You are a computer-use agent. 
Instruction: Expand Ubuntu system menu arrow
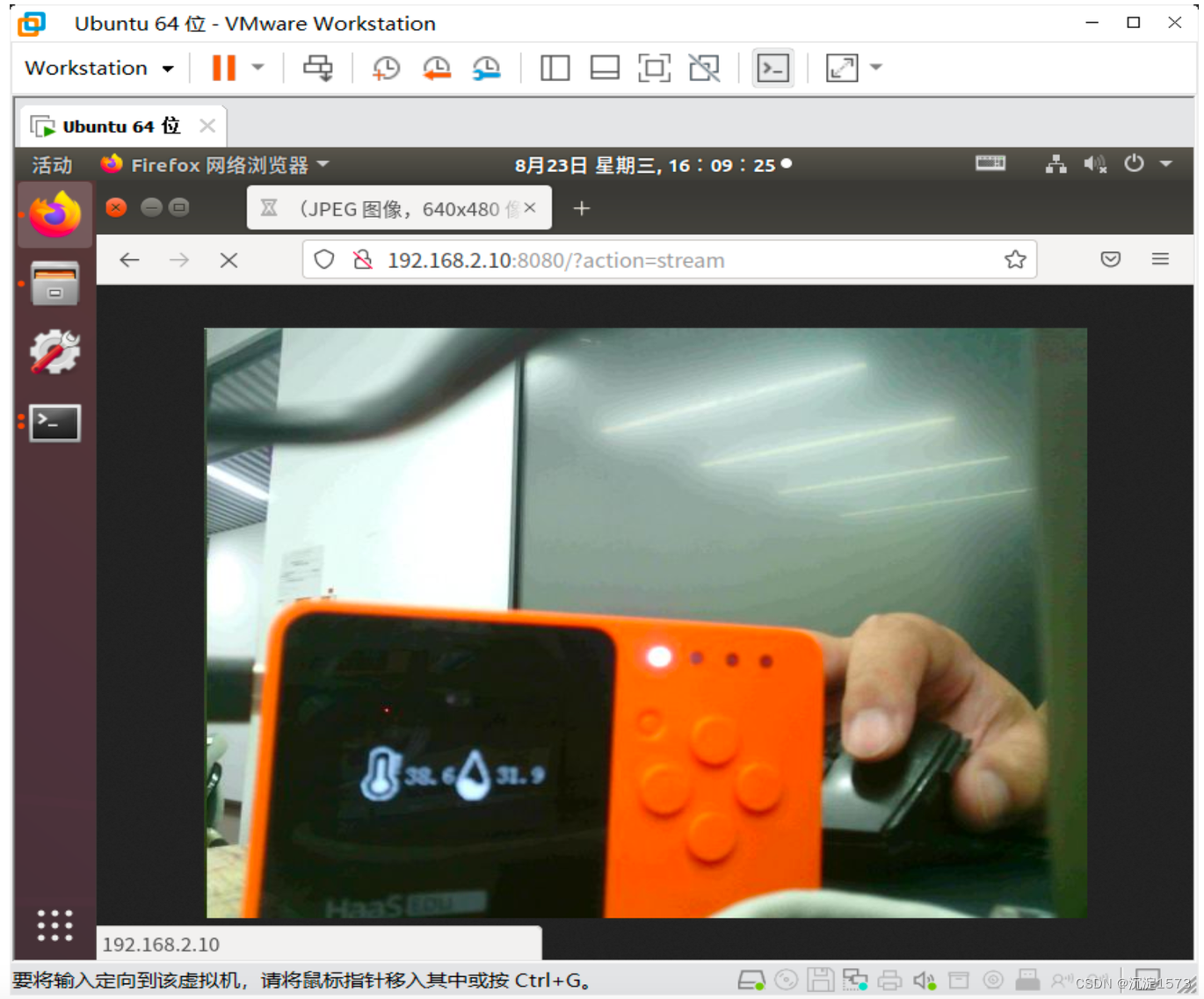coord(1166,163)
